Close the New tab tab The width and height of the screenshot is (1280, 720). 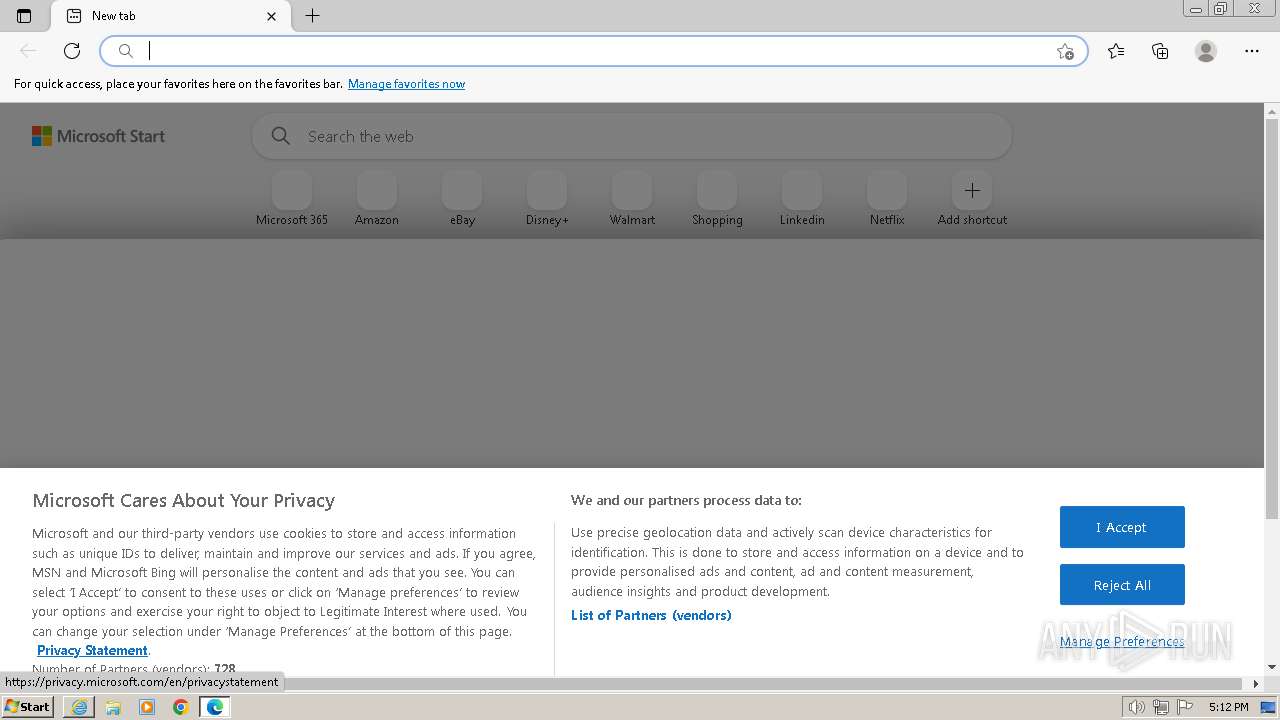pyautogui.click(x=272, y=16)
